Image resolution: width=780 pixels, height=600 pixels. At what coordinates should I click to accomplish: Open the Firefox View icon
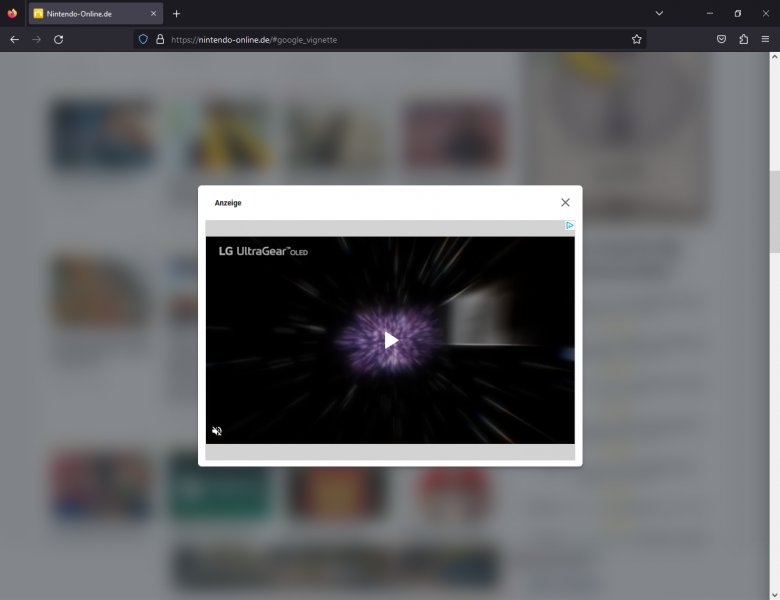(x=12, y=13)
